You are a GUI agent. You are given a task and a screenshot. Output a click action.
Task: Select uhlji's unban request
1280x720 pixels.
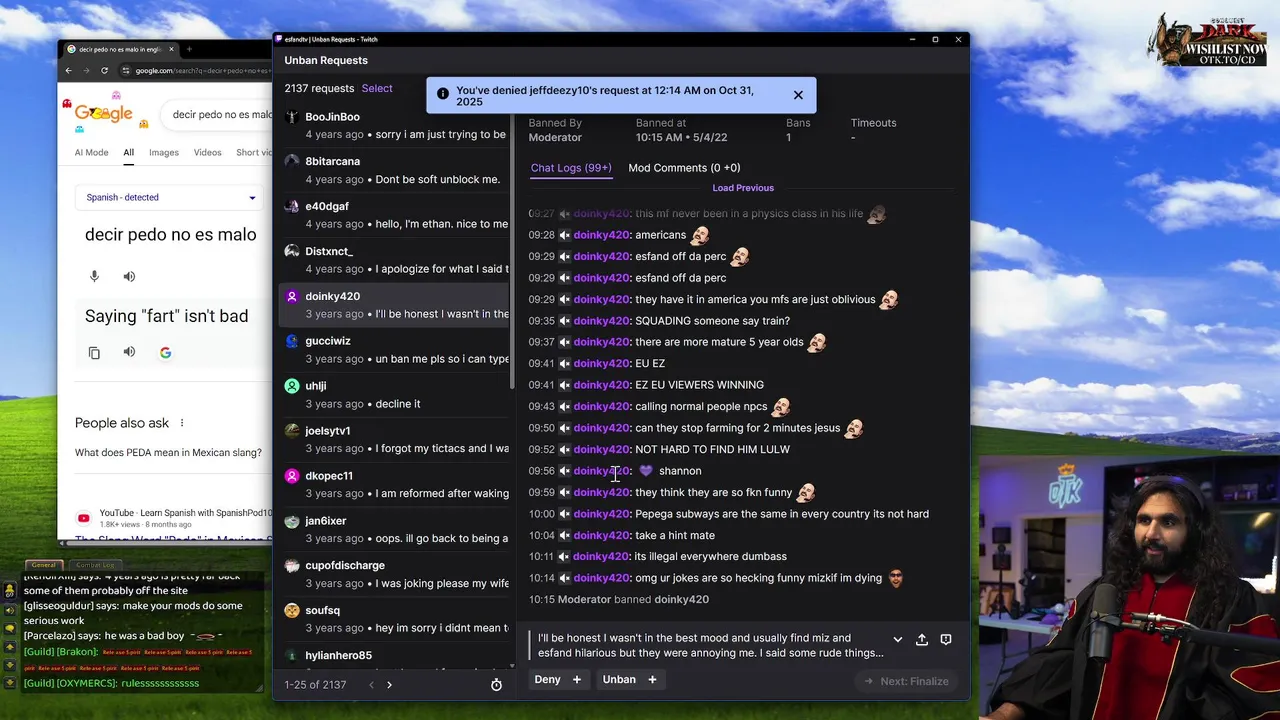click(395, 395)
